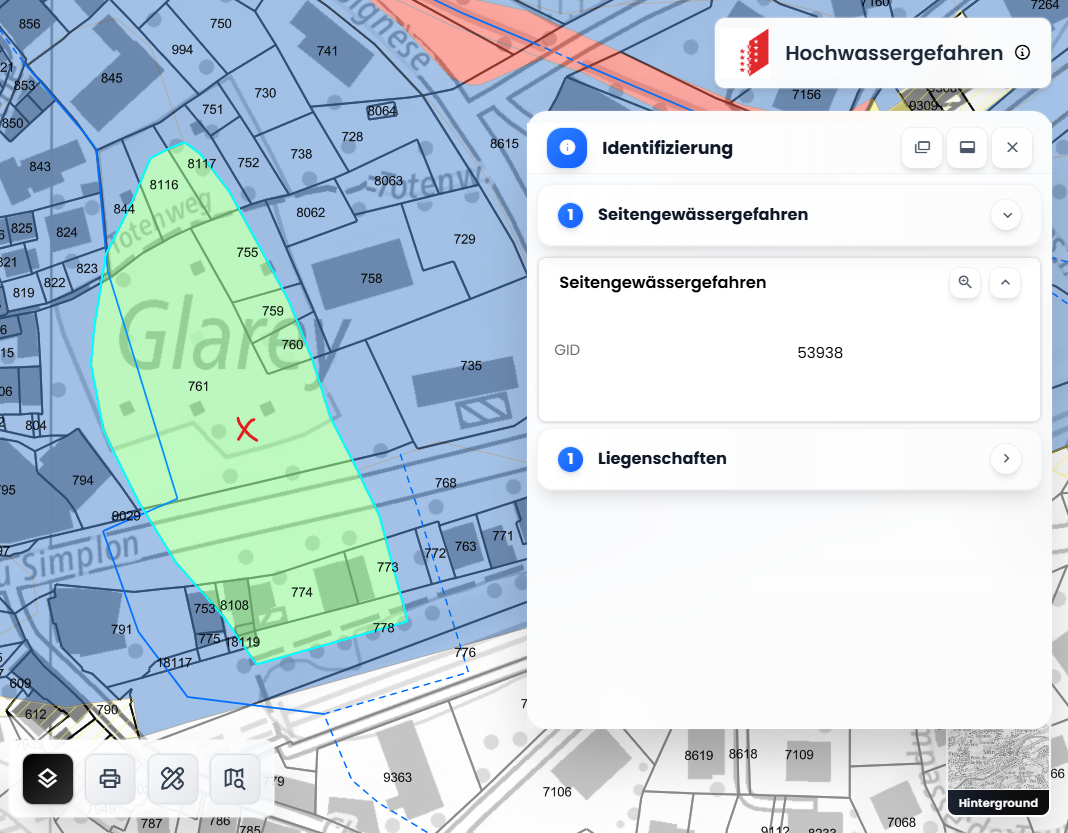Click info icon next to Hochwassergefahren
The width and height of the screenshot is (1068, 833).
tap(1022, 53)
